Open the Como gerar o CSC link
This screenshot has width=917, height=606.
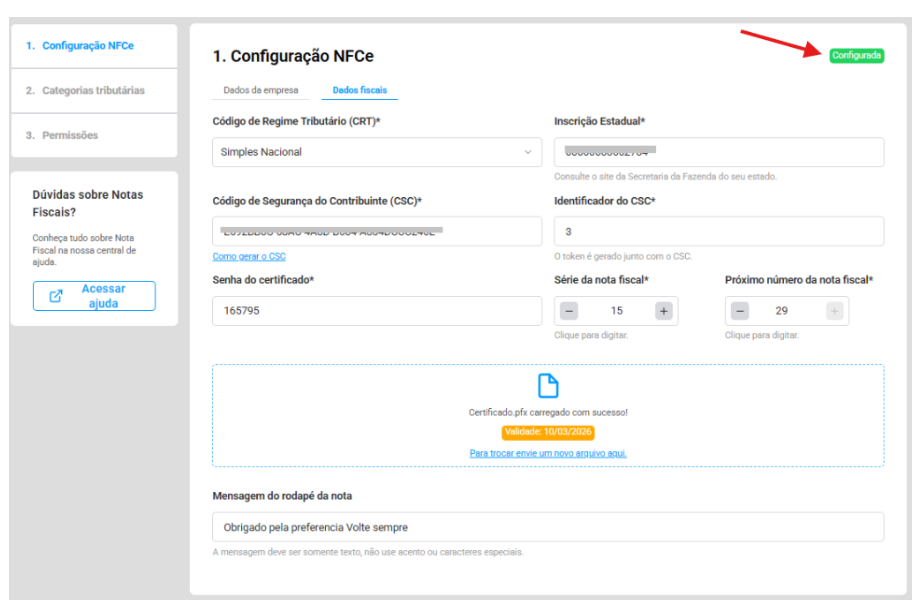[x=249, y=257]
